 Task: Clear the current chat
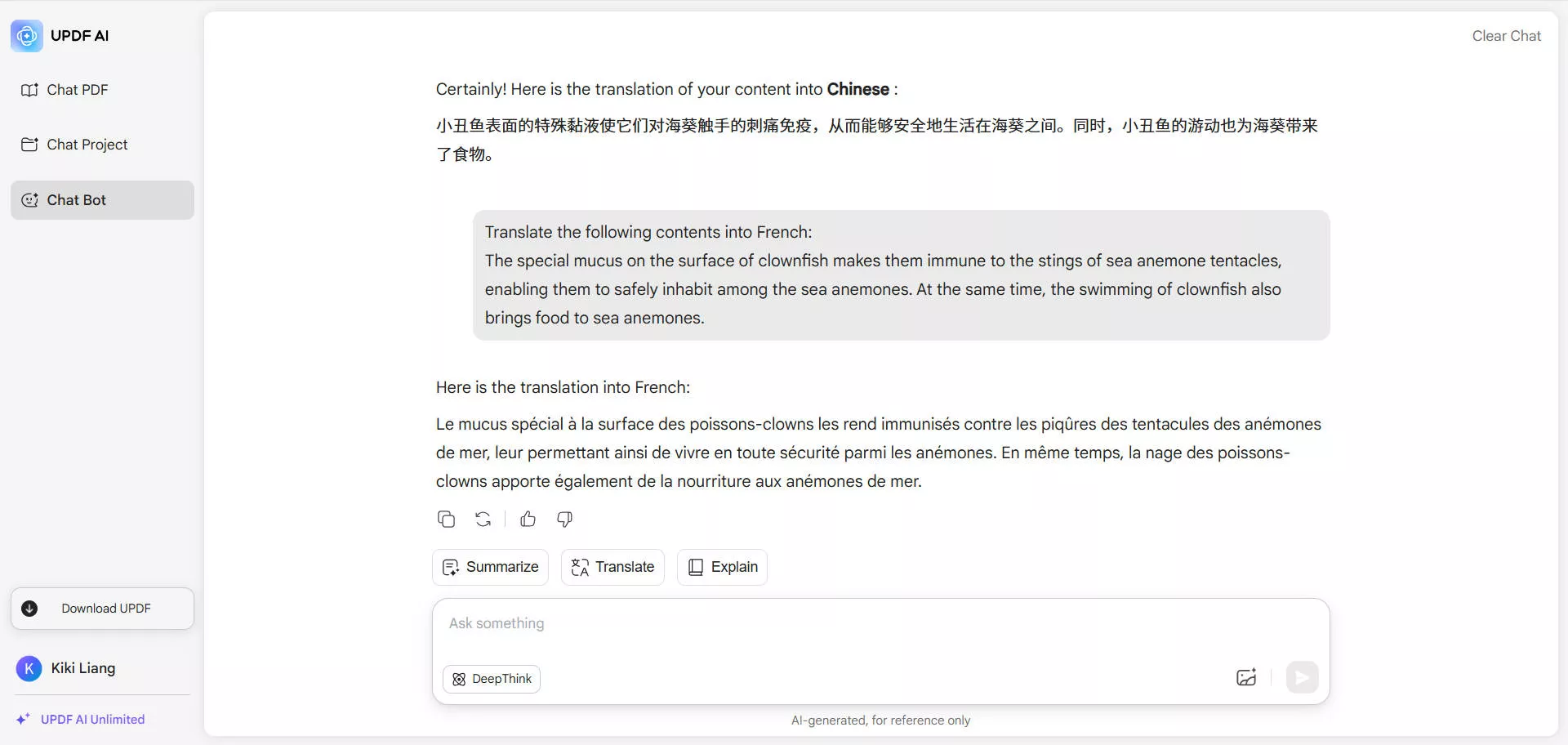pyautogui.click(x=1506, y=36)
